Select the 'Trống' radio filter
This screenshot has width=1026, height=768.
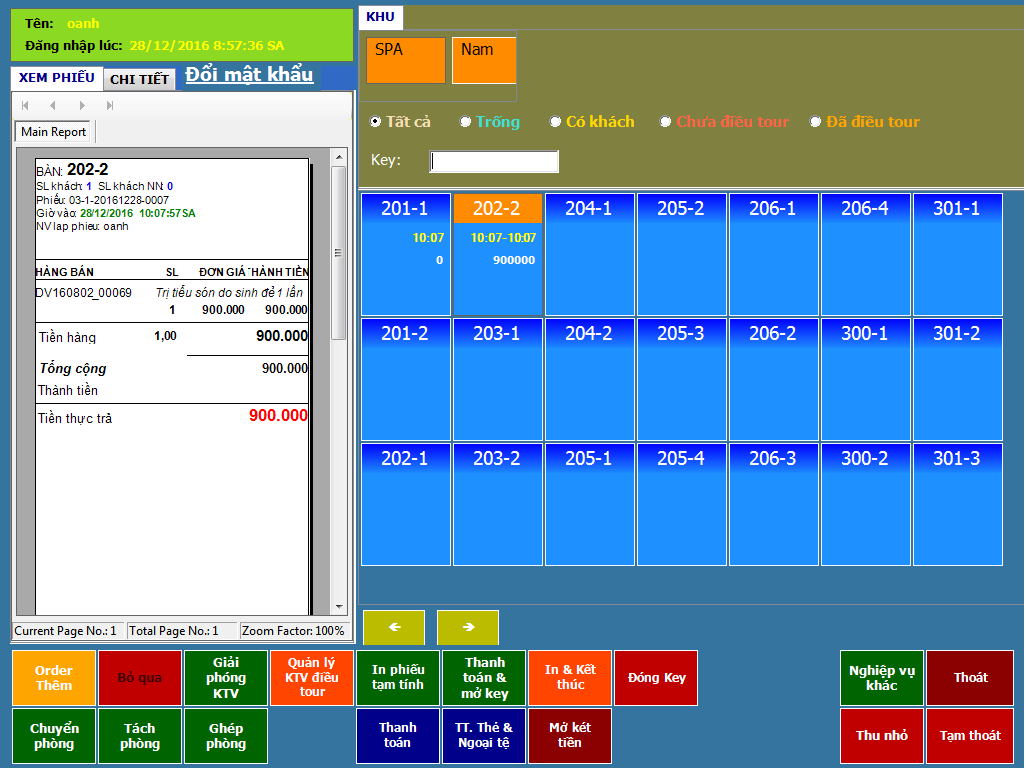pyautogui.click(x=466, y=122)
